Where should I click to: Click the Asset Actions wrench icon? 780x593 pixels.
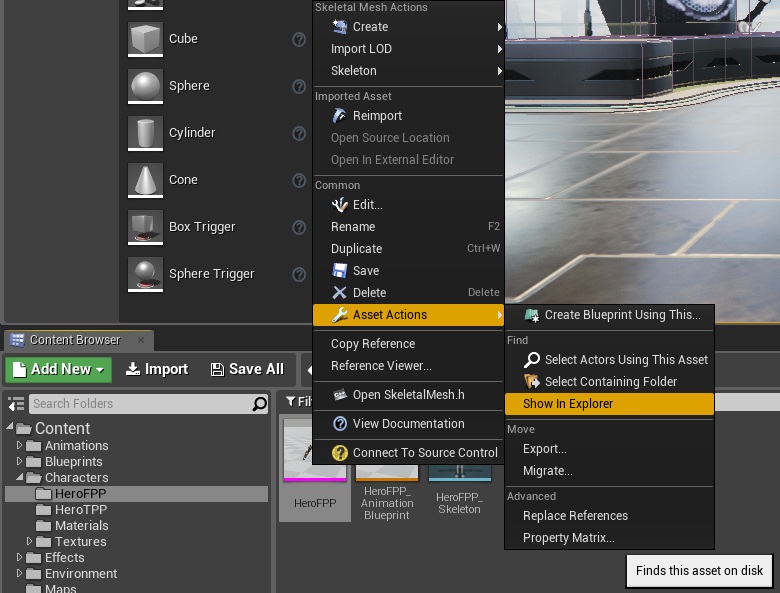point(340,315)
